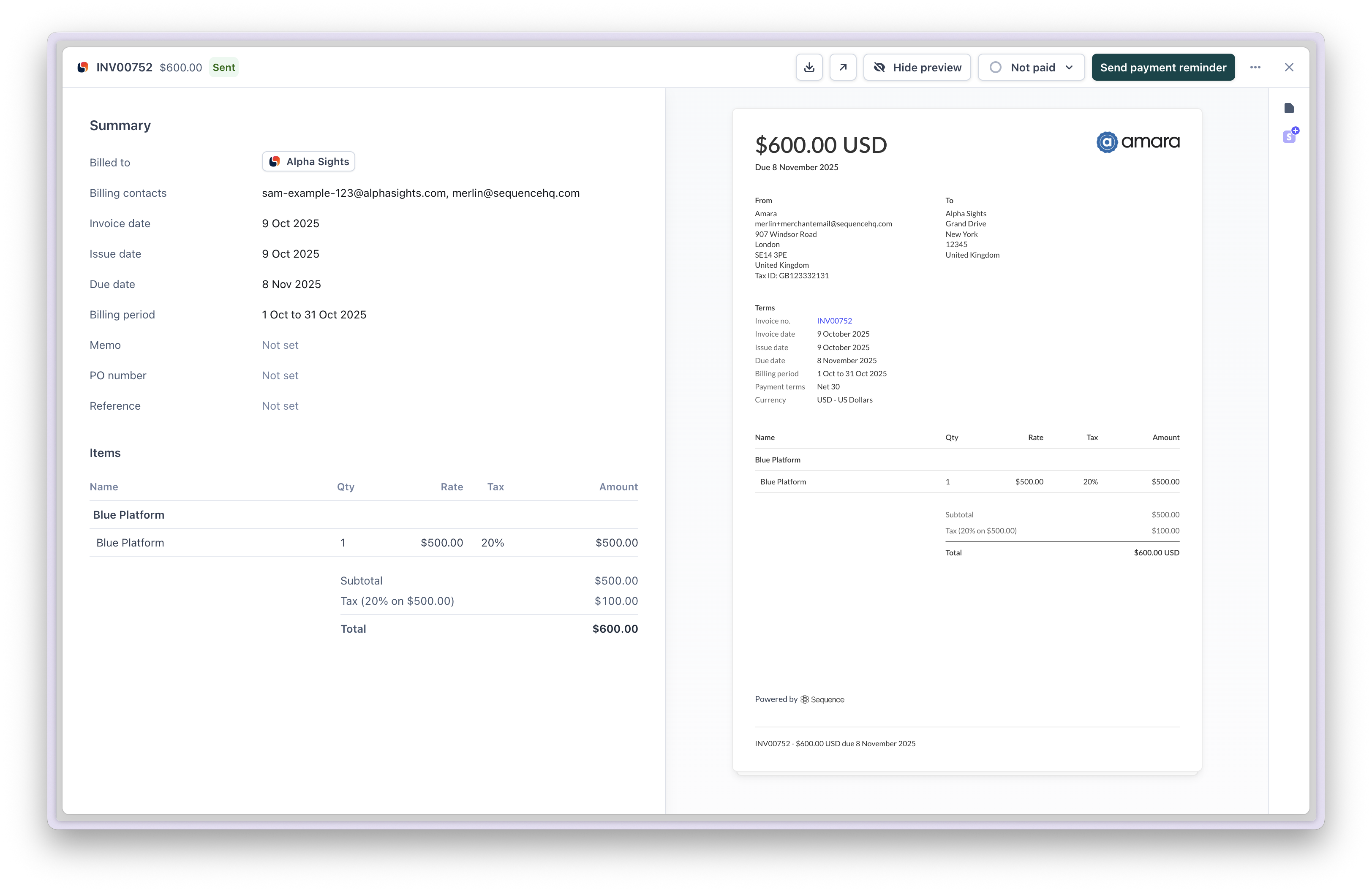The image size is (1372, 892).
Task: Open the three-dots more options menu
Action: point(1255,68)
